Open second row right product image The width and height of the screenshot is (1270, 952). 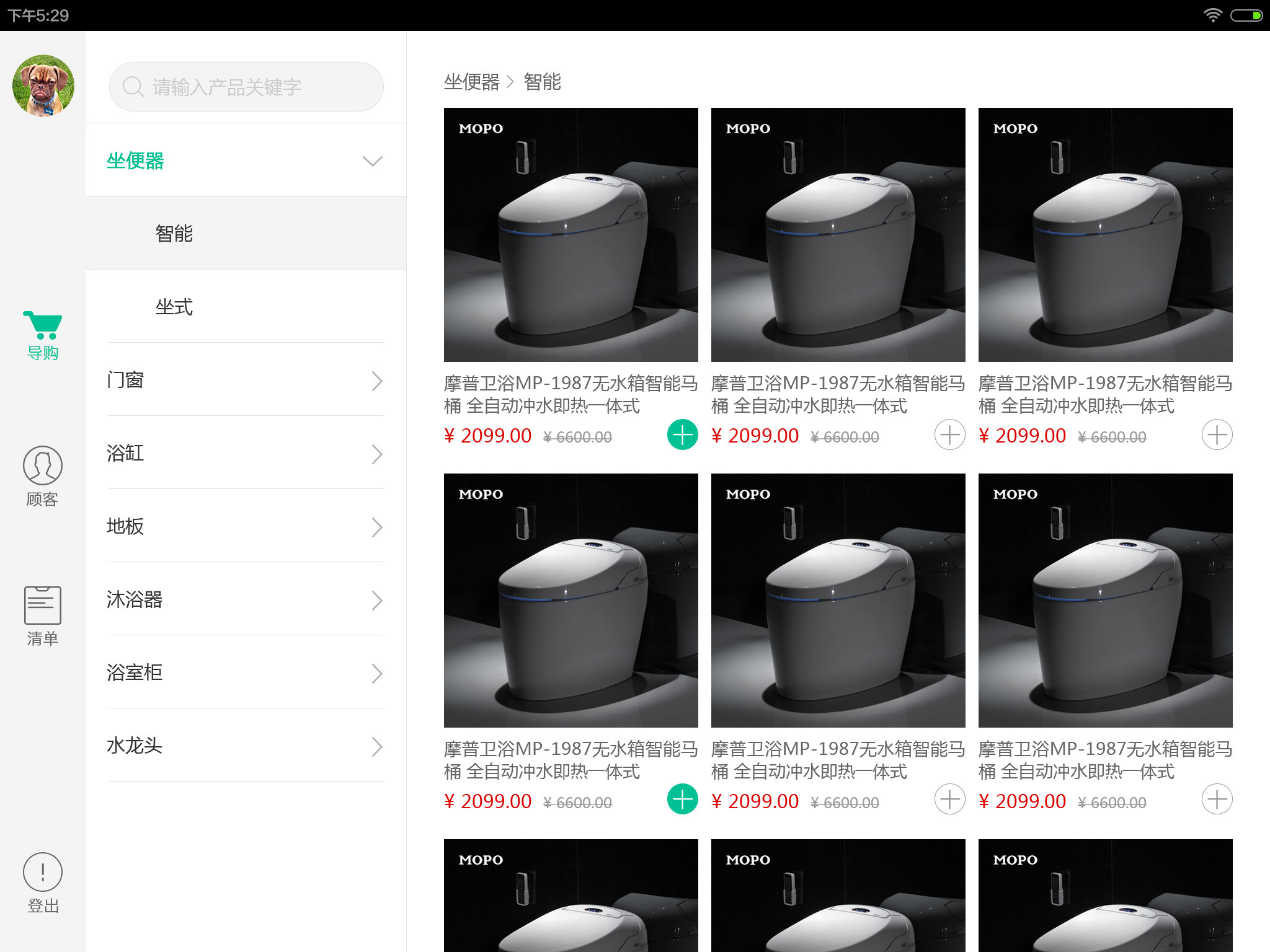pos(1106,601)
